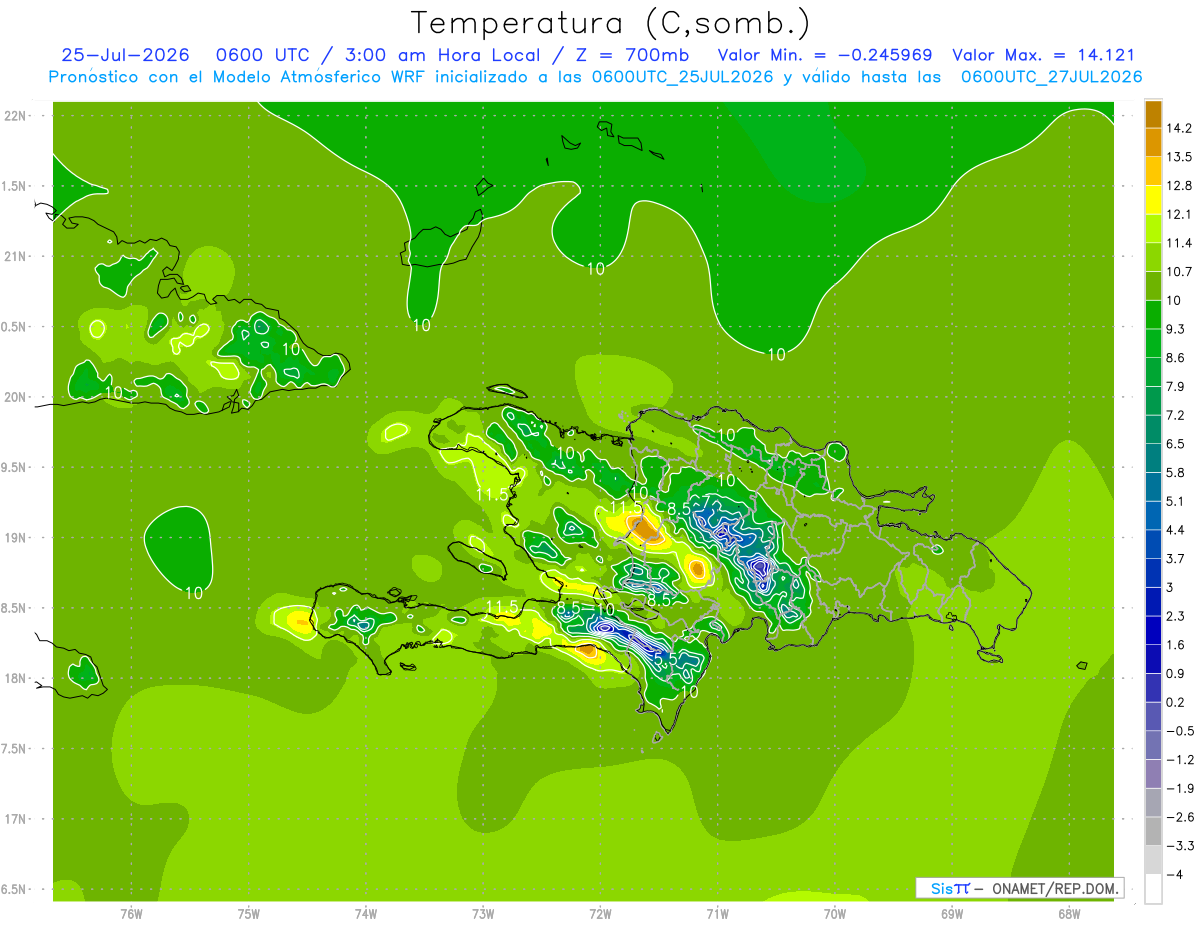Click the '7.5N' latitude tick label
This screenshot has height=927, width=1200.
click(15, 749)
